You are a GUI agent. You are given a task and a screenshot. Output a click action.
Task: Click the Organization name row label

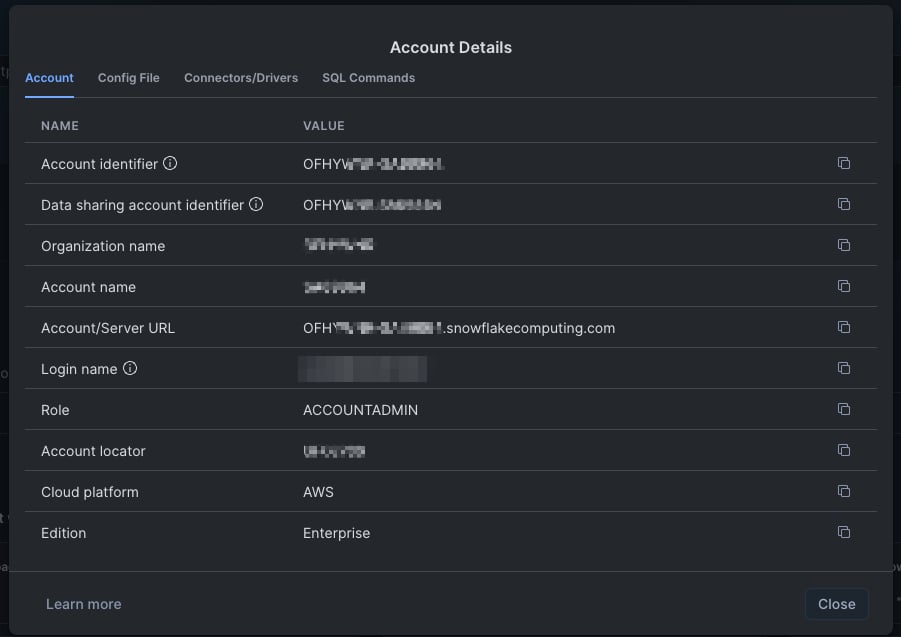coord(103,246)
